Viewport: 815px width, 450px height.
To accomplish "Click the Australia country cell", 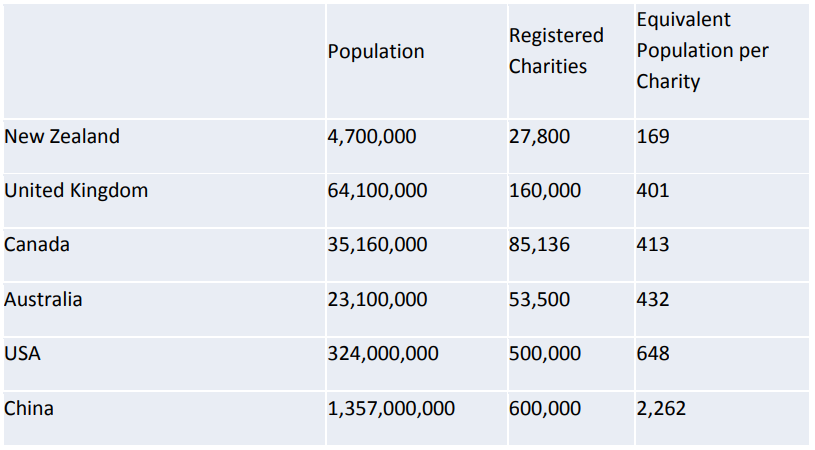I will click(x=43, y=299).
